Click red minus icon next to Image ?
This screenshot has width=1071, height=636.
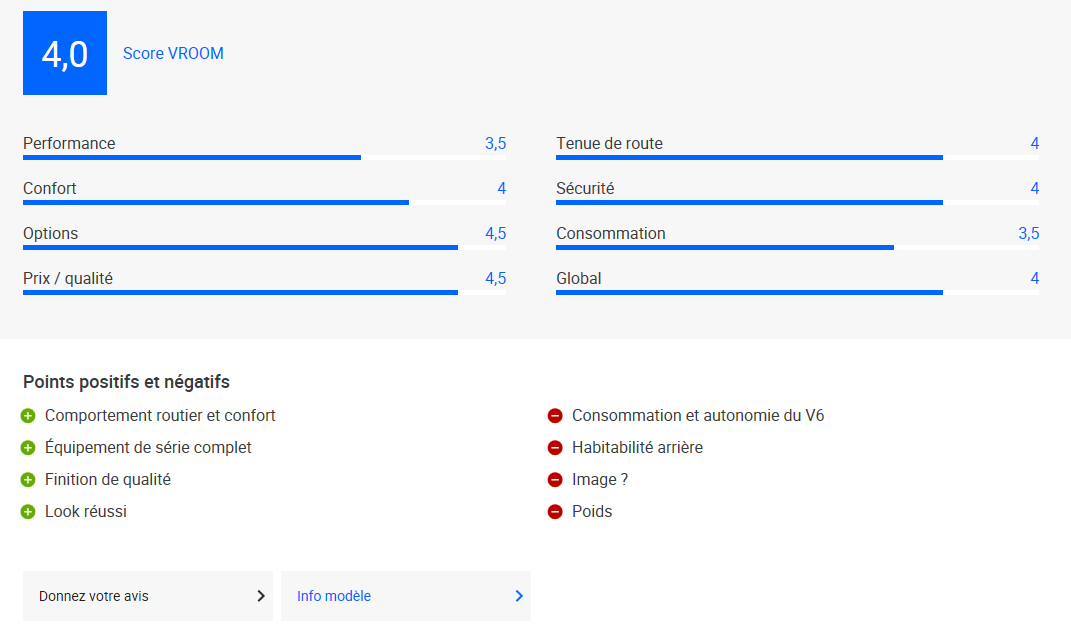click(x=555, y=480)
